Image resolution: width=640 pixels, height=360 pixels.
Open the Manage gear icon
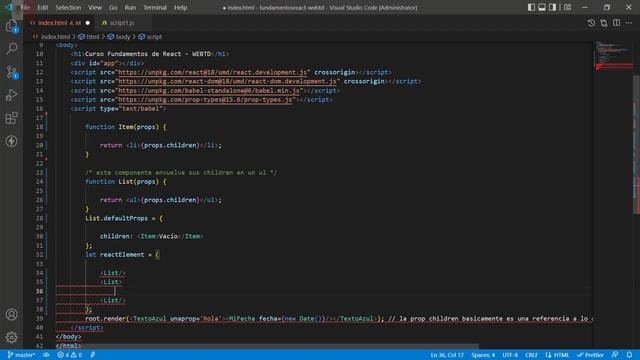11,337
